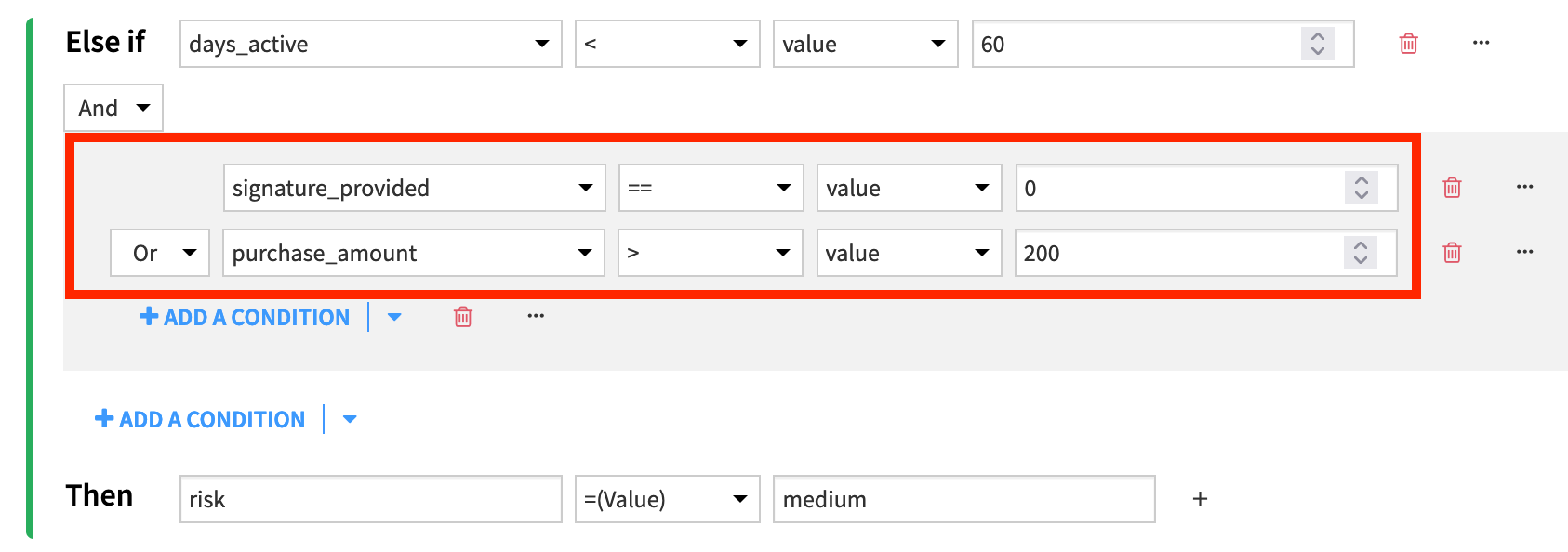Open the Or connector dropdown
The width and height of the screenshot is (1568, 552).
159,253
